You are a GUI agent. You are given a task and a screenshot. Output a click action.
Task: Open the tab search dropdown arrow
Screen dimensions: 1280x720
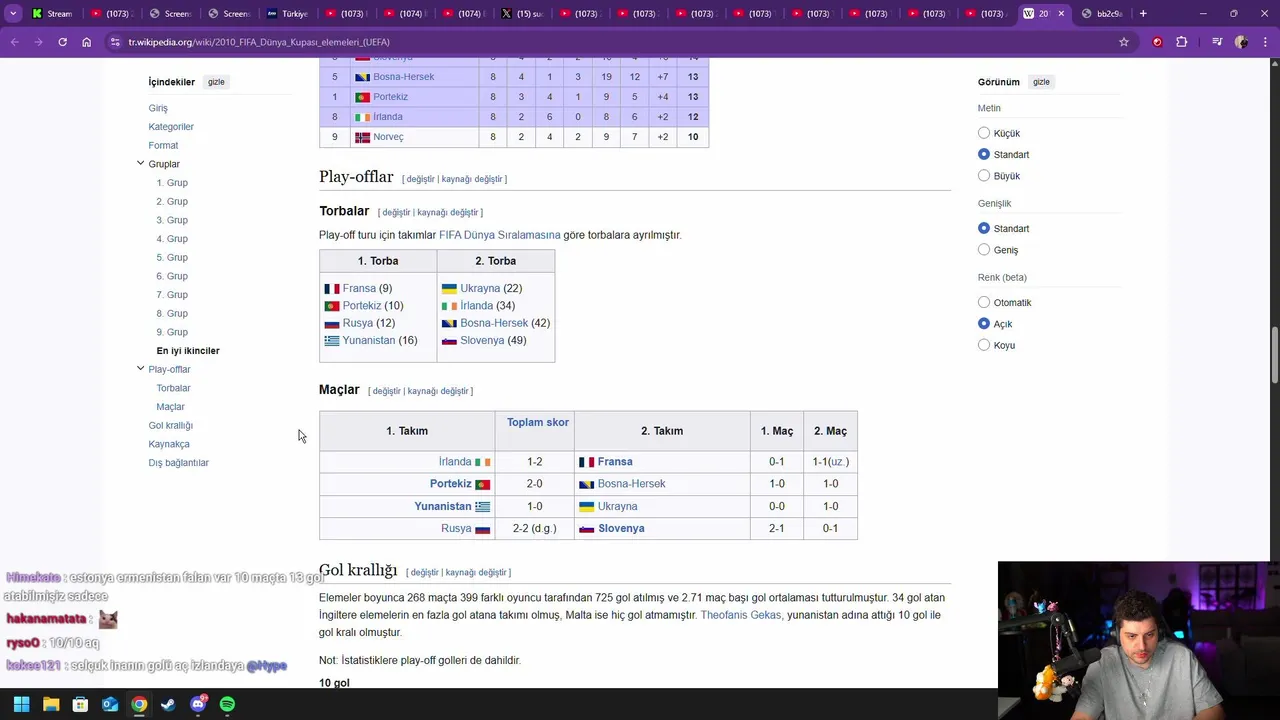[x=13, y=13]
